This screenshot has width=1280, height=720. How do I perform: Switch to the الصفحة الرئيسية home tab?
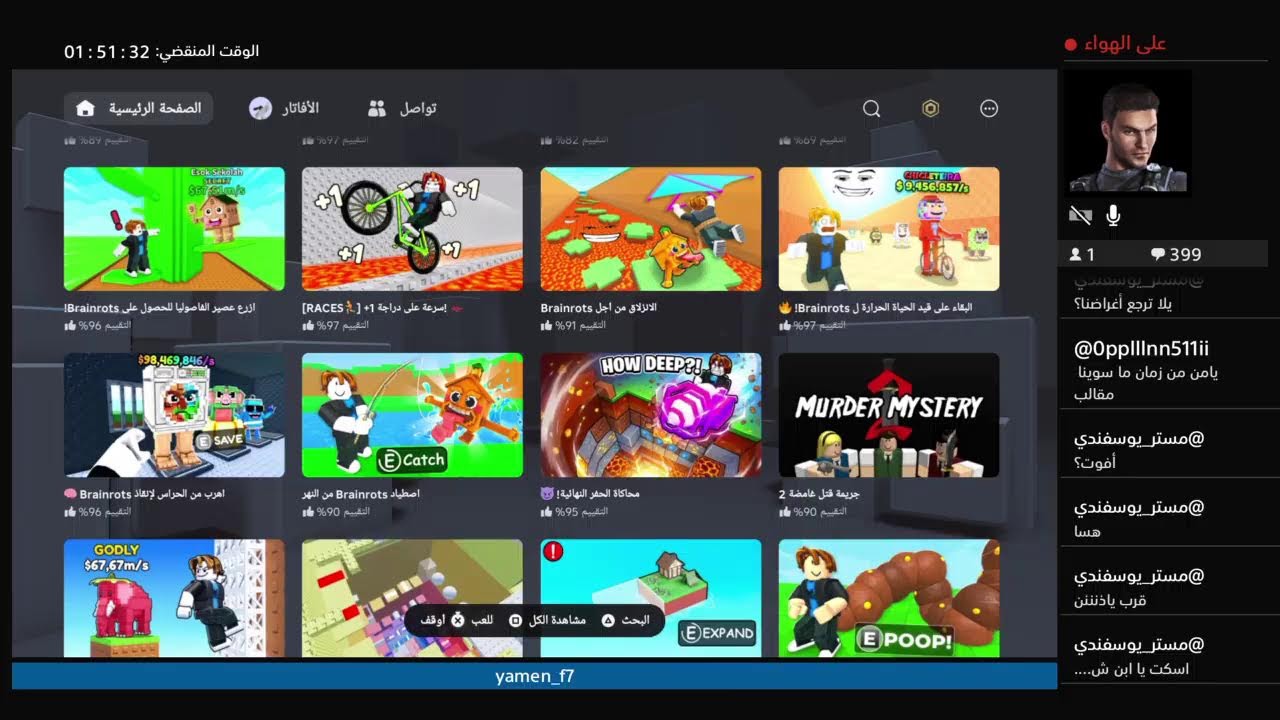139,108
